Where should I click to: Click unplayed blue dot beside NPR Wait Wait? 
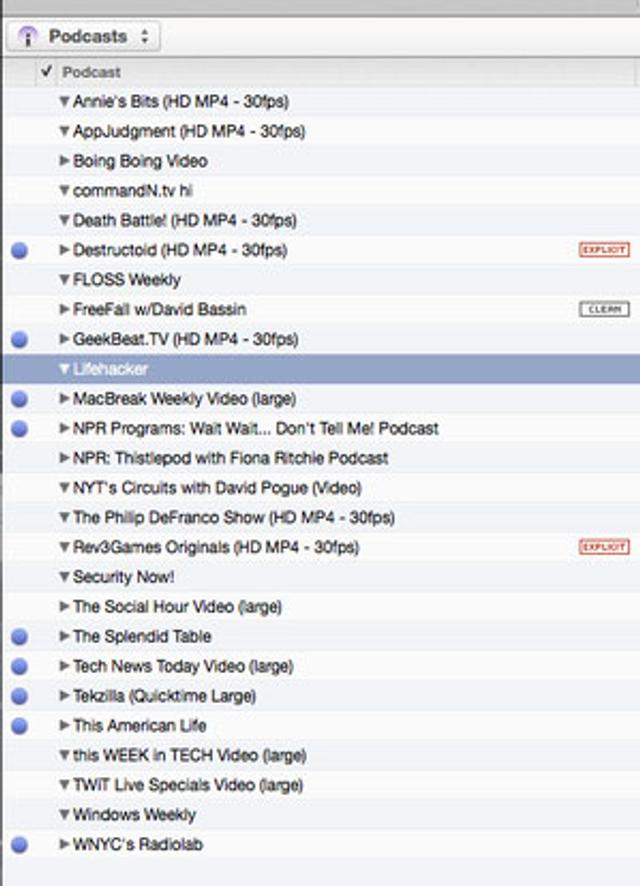tap(20, 429)
